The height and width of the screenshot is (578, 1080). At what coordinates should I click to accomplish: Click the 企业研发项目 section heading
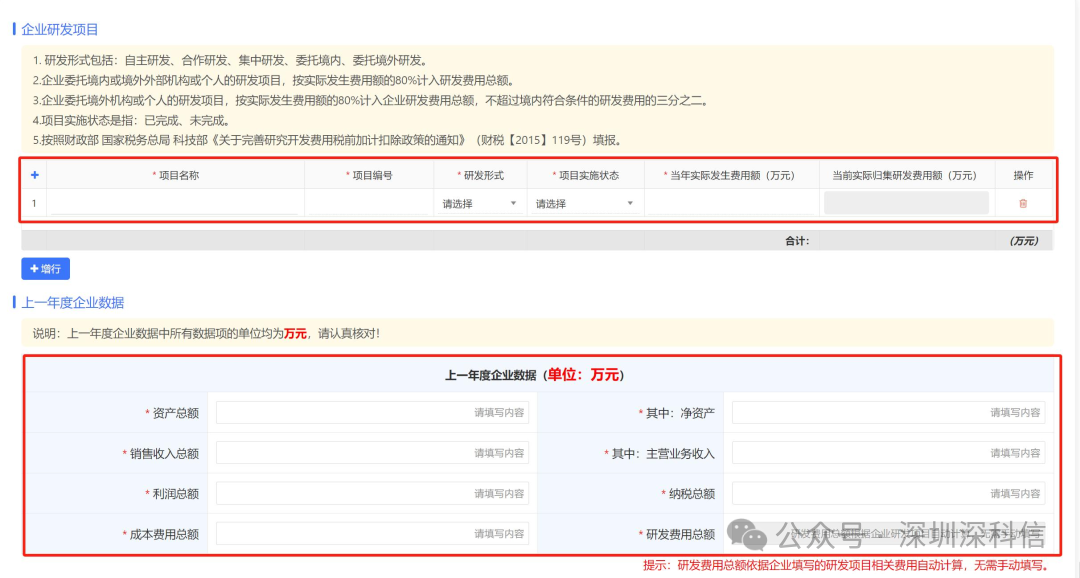tap(59, 29)
